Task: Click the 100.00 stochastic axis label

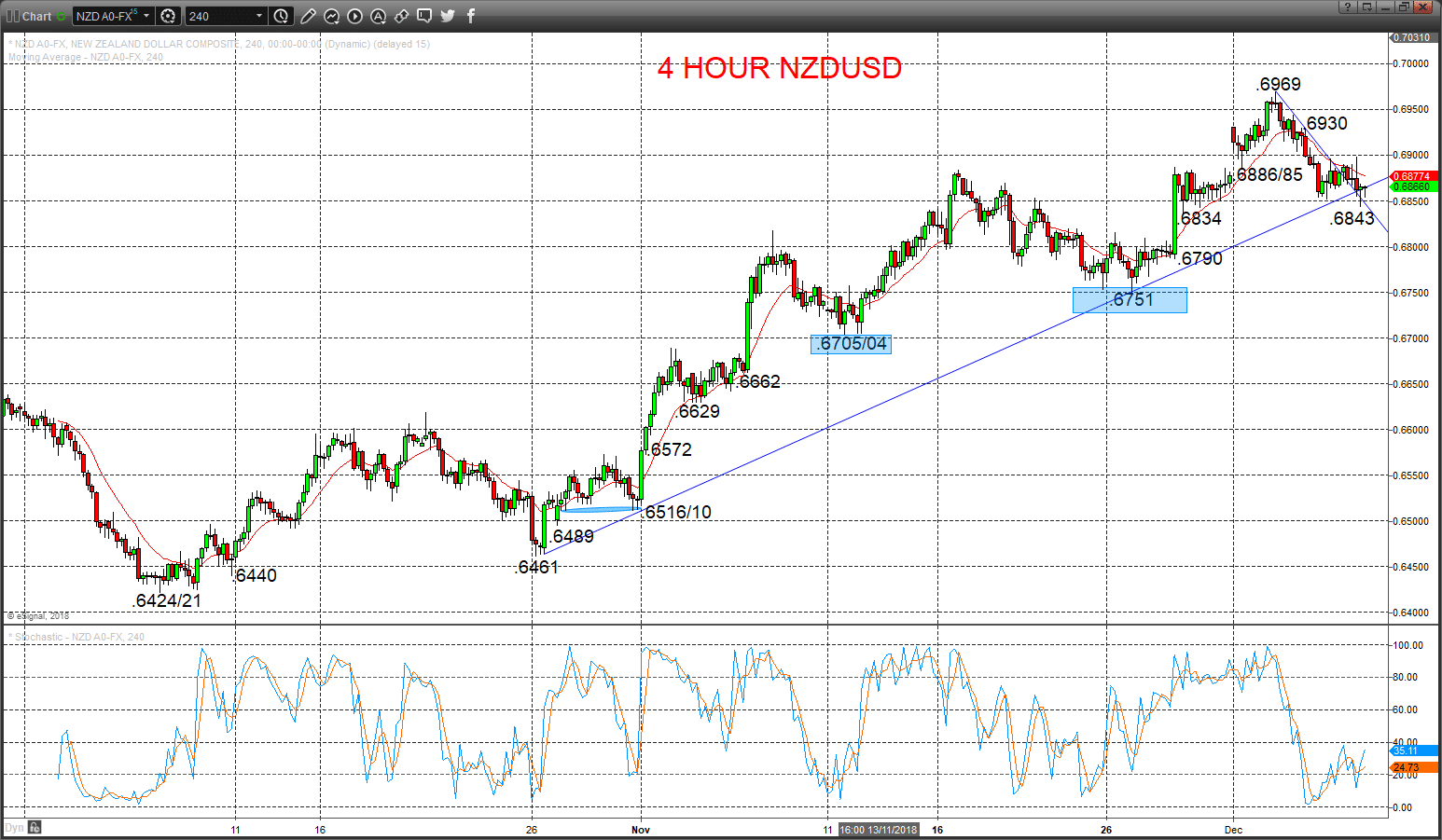Action: tap(1407, 645)
